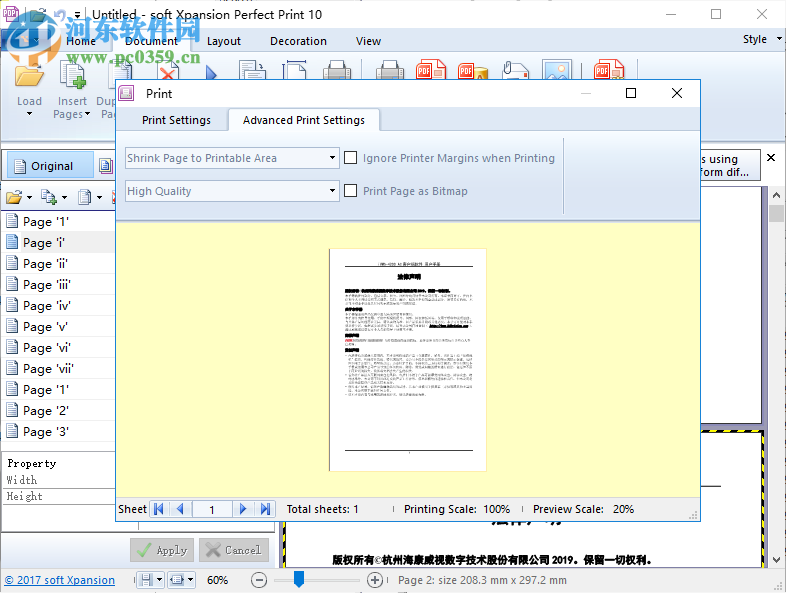The image size is (786, 593).
Task: Click the page with dimension line icon
Action: 295,70
